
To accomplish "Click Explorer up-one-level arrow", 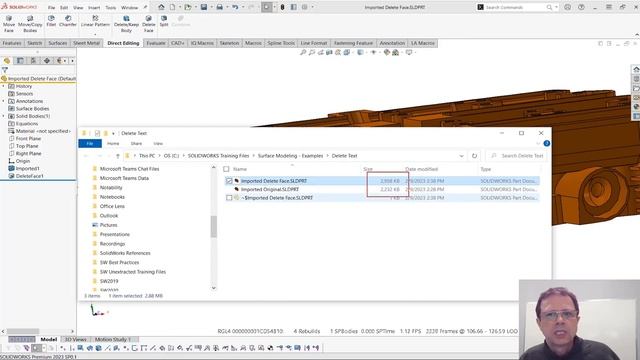I will pyautogui.click(x=118, y=156).
